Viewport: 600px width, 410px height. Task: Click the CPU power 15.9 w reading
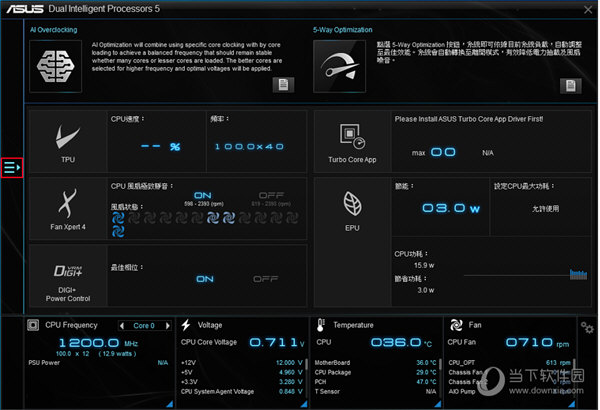coord(424,265)
